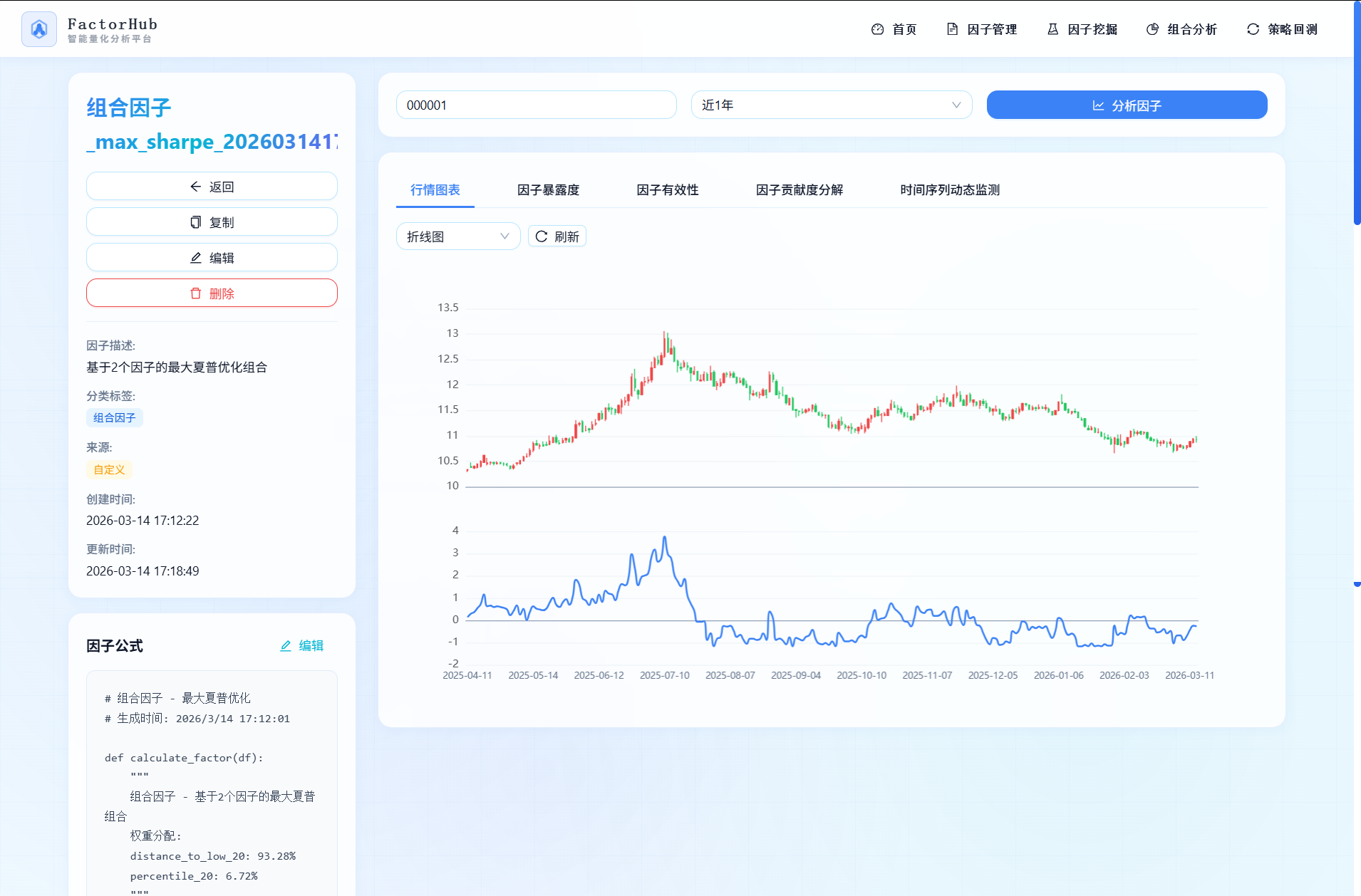
Task: Select the 行情图表 tab
Action: (x=435, y=190)
